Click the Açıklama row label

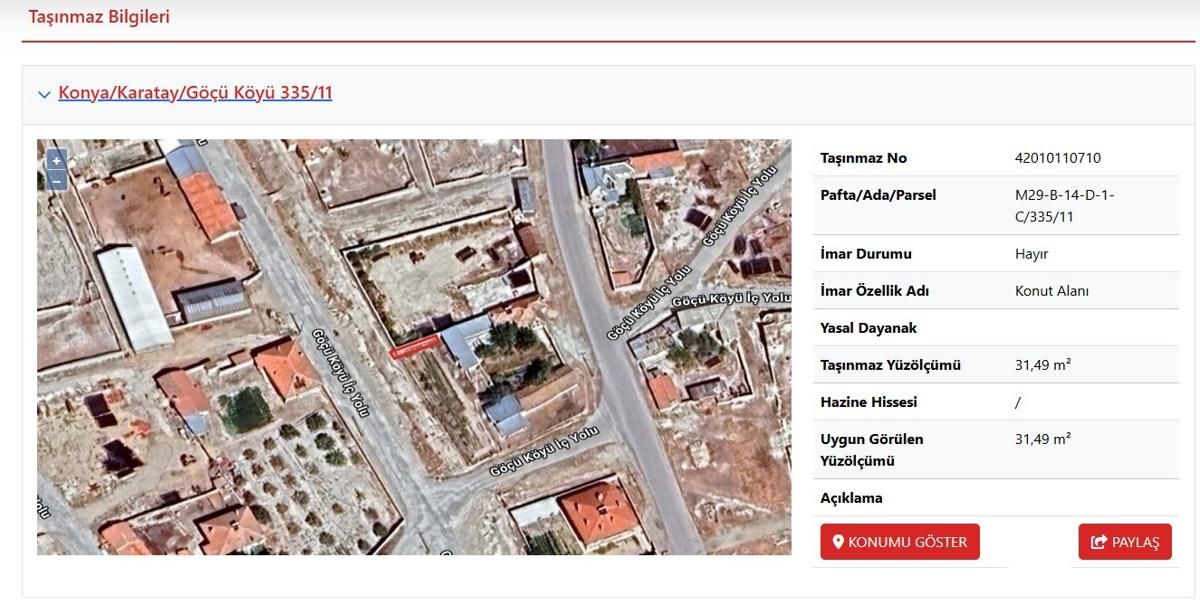pos(851,498)
